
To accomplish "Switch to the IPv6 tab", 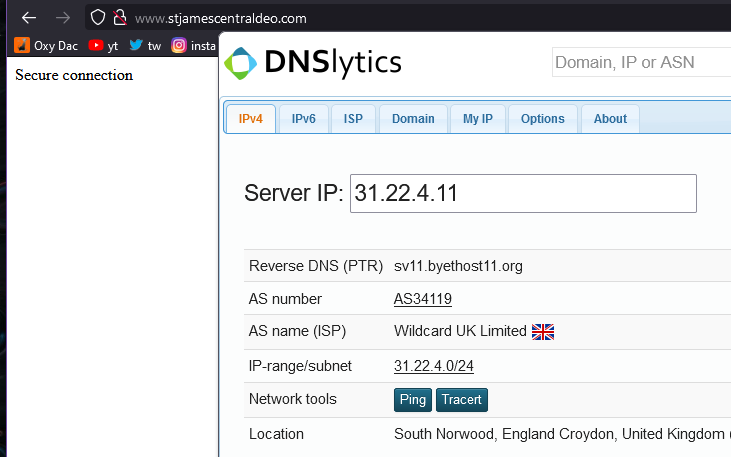I will [303, 119].
